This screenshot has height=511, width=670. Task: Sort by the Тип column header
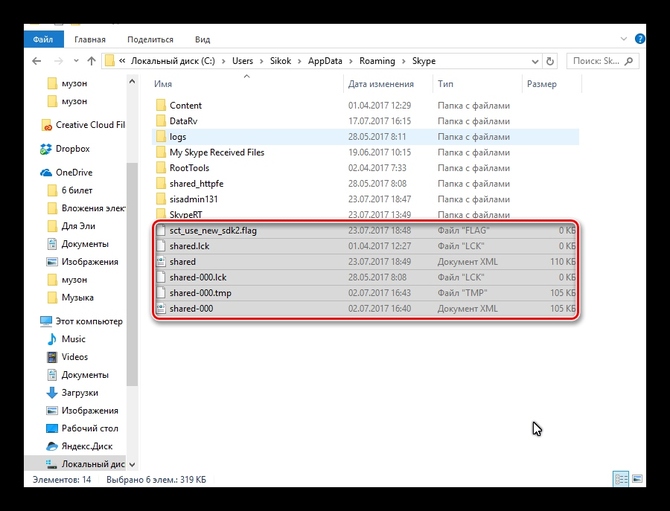pos(445,84)
